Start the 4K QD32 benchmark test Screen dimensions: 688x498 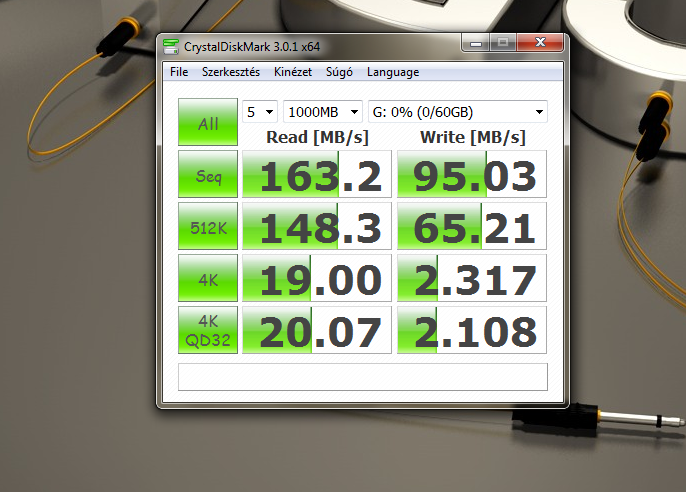click(208, 330)
